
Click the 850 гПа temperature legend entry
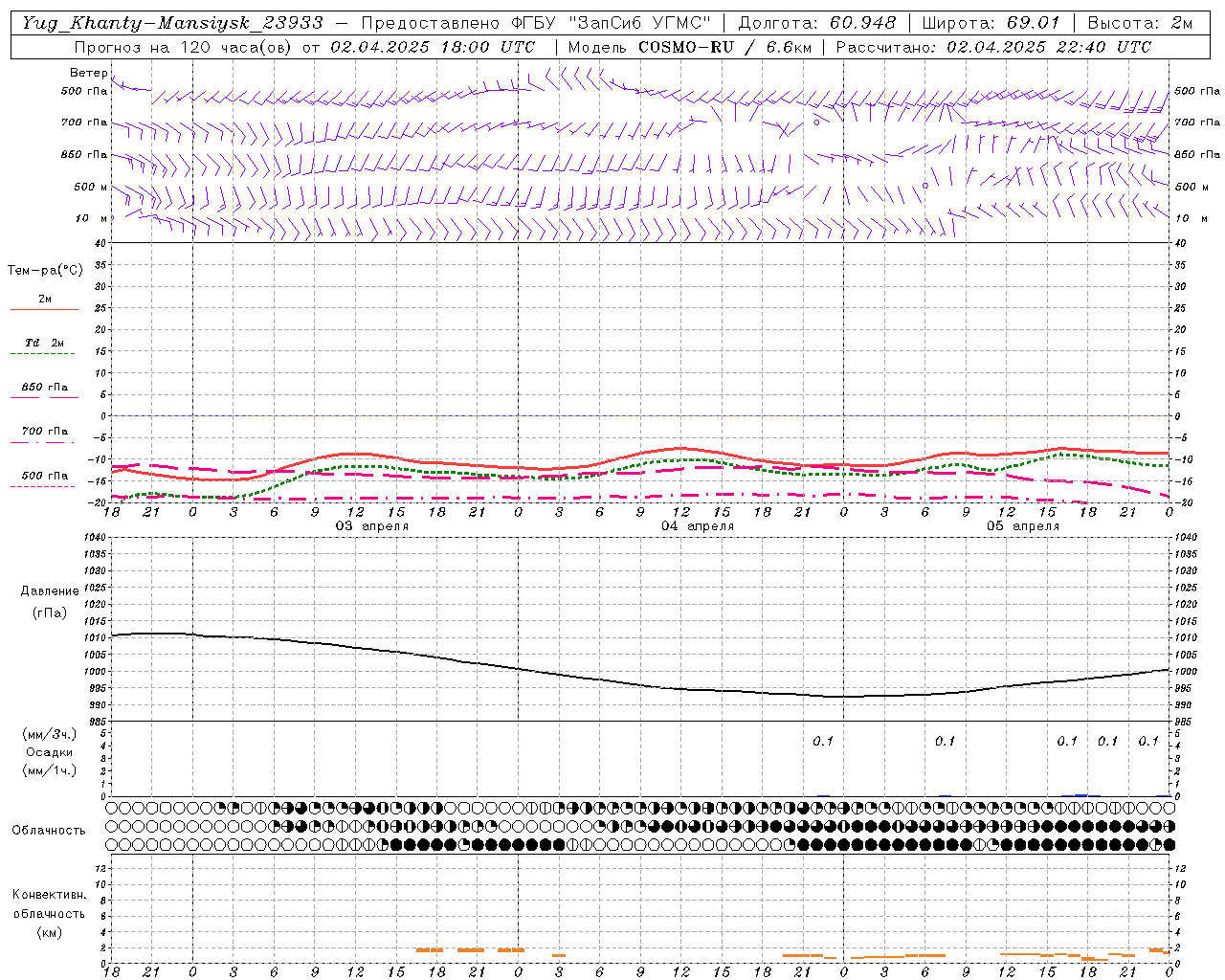click(45, 388)
